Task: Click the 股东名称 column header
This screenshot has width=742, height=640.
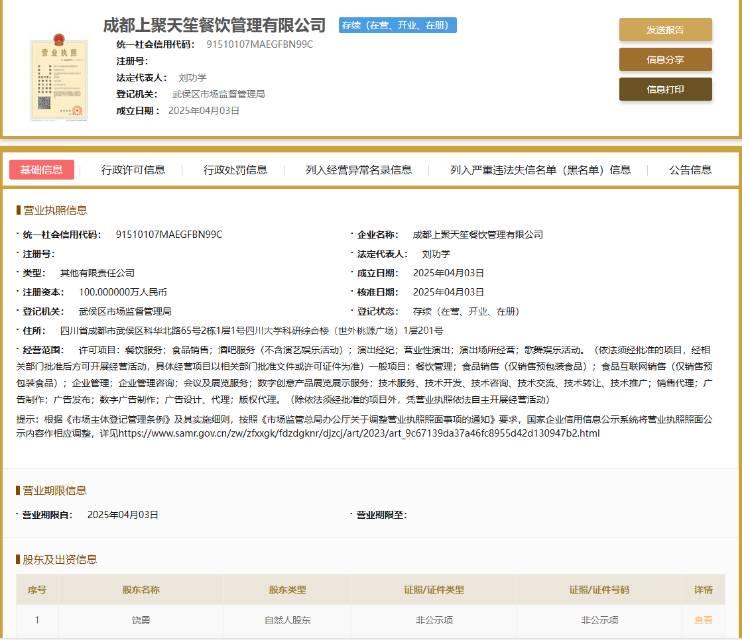Action: pos(141,590)
